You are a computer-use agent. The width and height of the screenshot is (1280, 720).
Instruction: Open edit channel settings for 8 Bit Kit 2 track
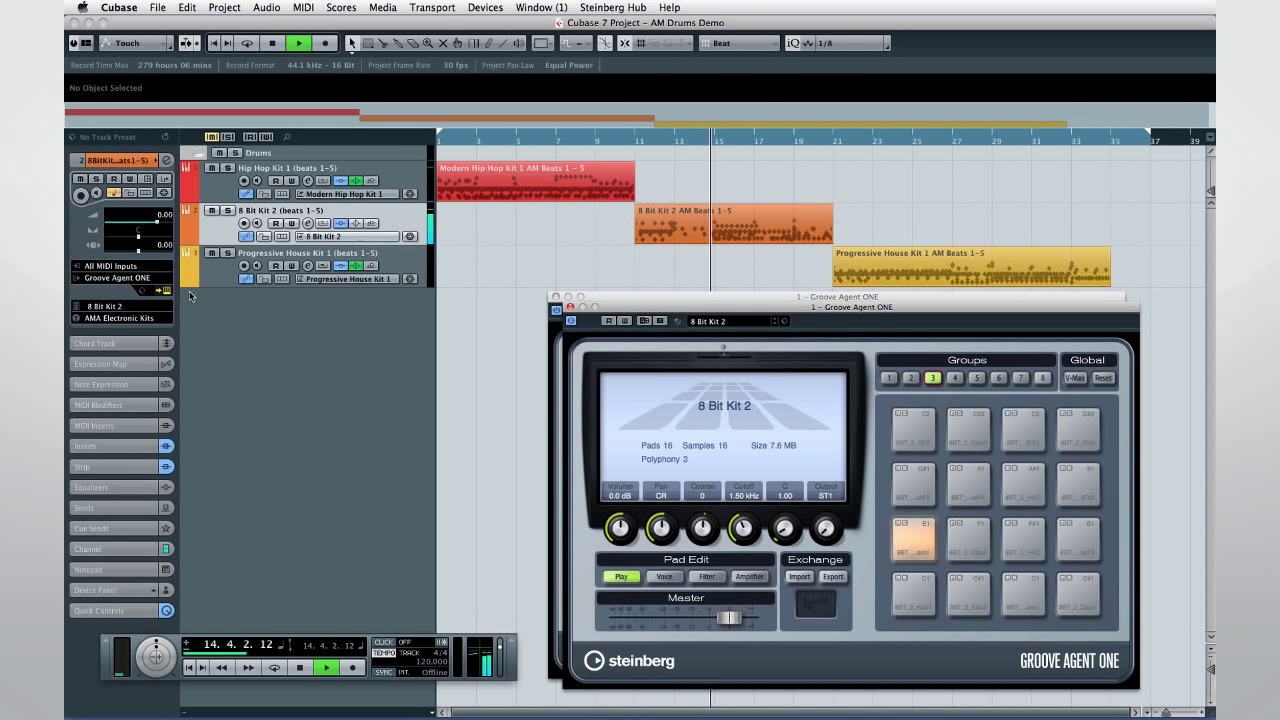308,223
